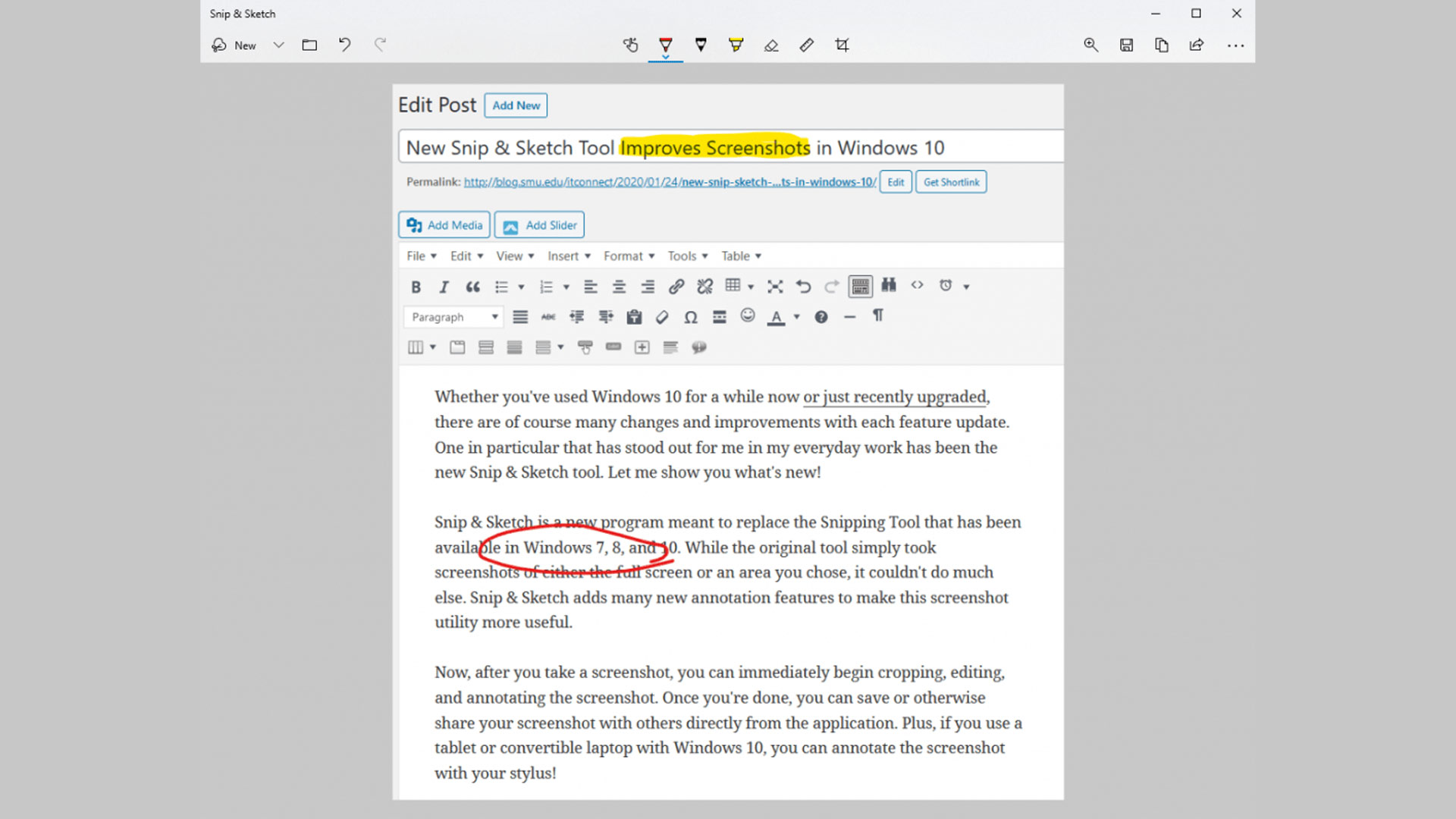Toggle touch writing in Snip & Sketch

click(x=630, y=45)
